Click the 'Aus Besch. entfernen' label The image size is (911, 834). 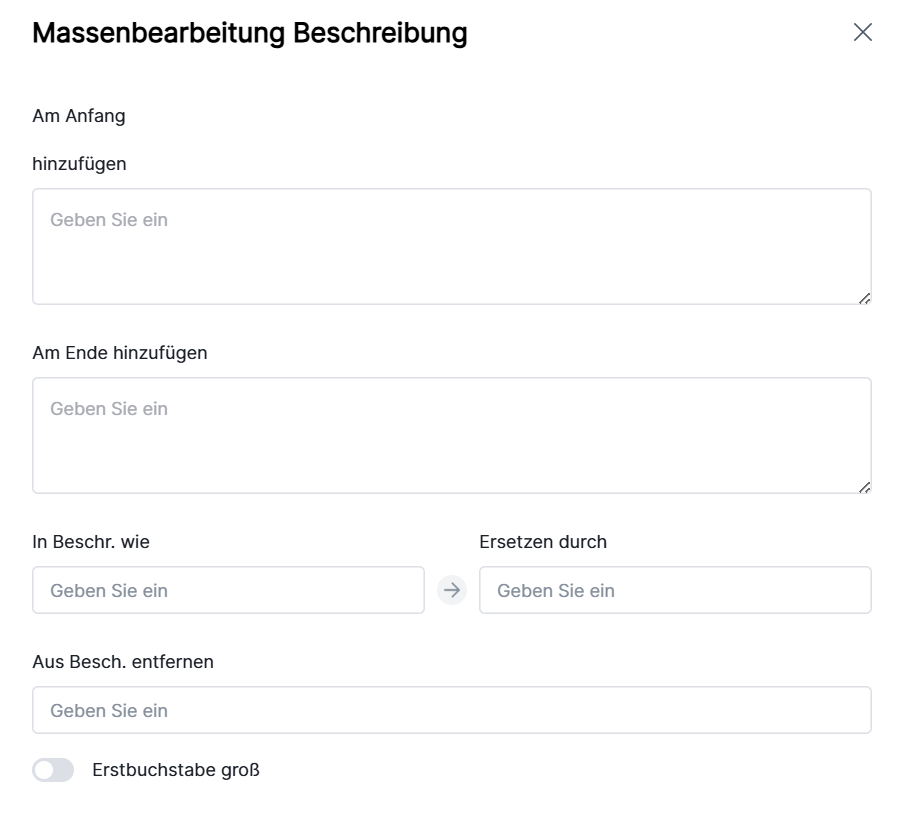(123, 661)
